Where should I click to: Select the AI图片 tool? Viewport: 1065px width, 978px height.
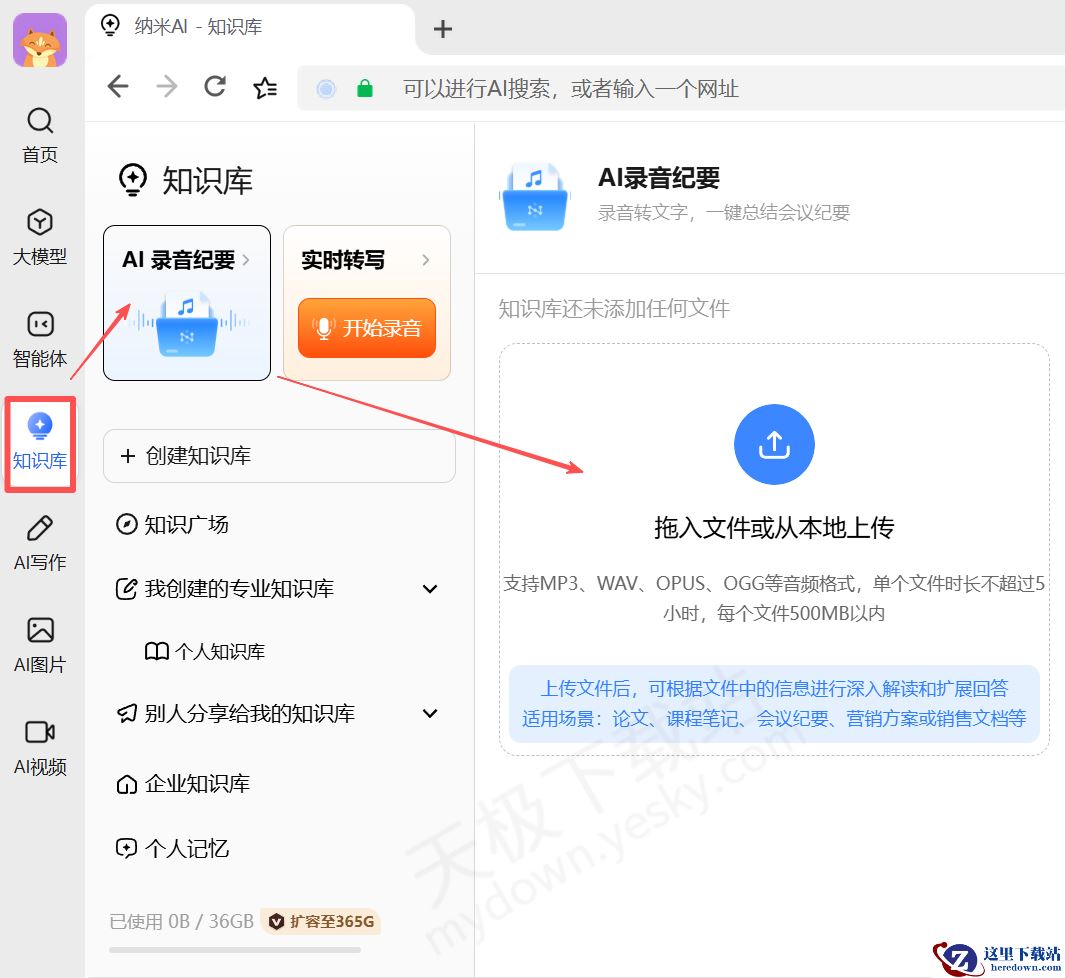point(39,646)
